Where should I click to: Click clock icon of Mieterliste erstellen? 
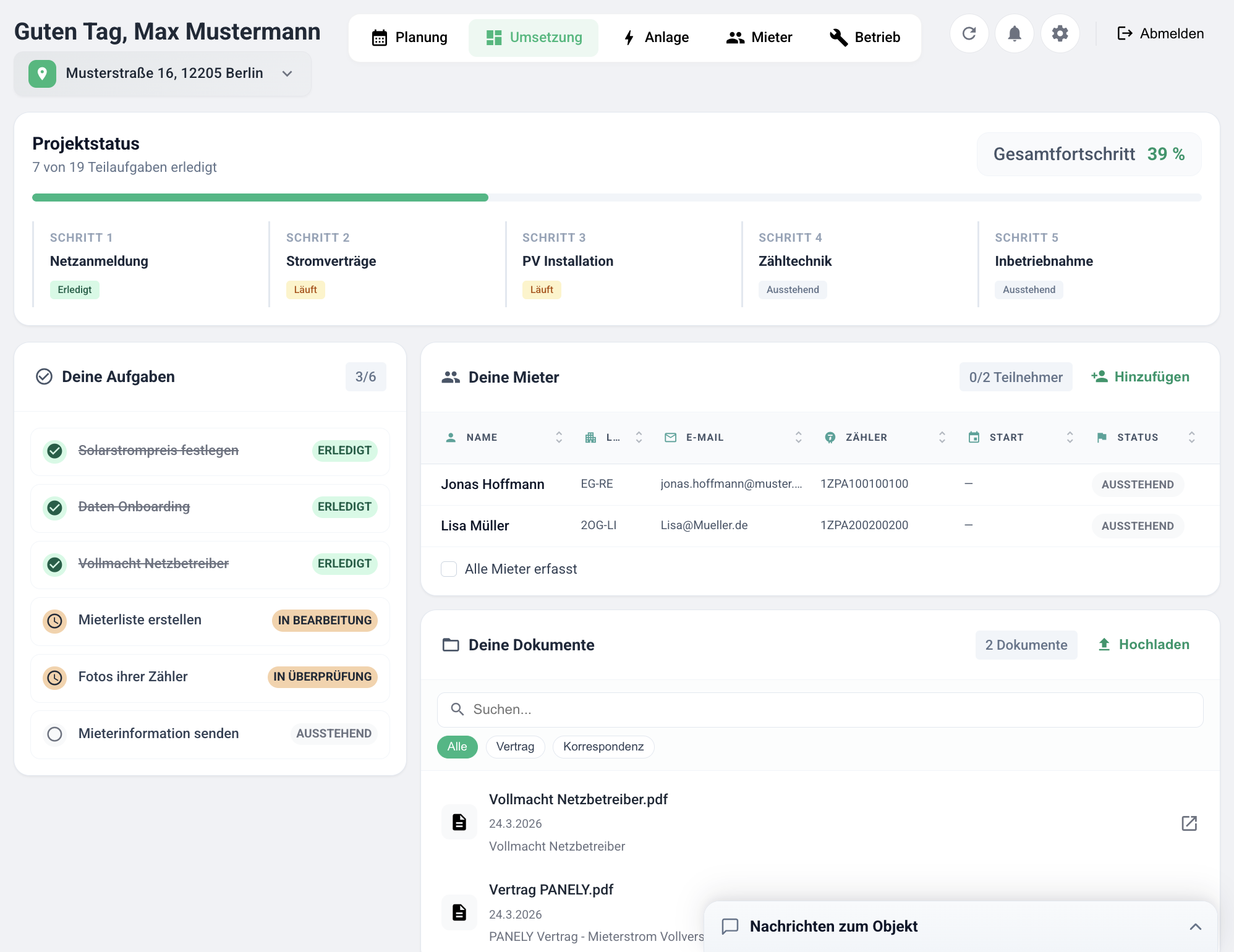[55, 621]
